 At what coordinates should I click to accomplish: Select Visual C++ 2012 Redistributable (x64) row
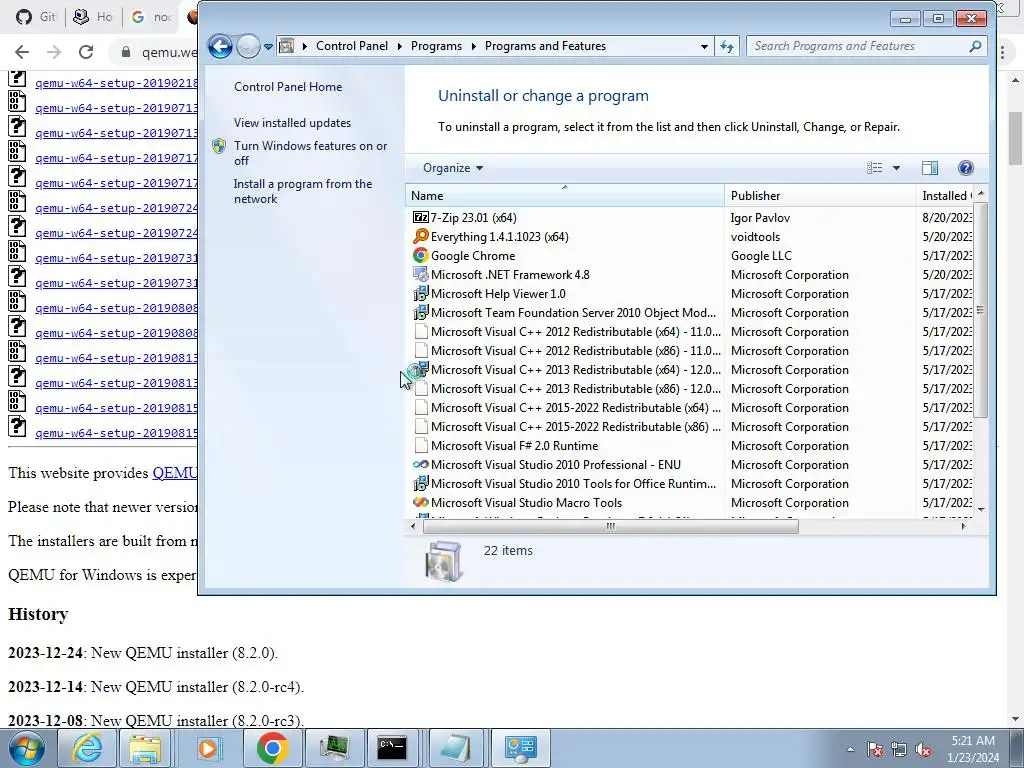[692, 332]
